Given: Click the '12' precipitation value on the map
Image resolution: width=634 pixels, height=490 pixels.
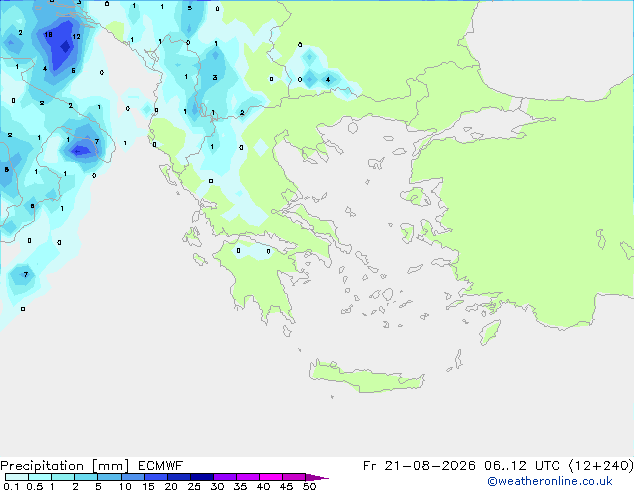Looking at the screenshot, I should pos(76,36).
